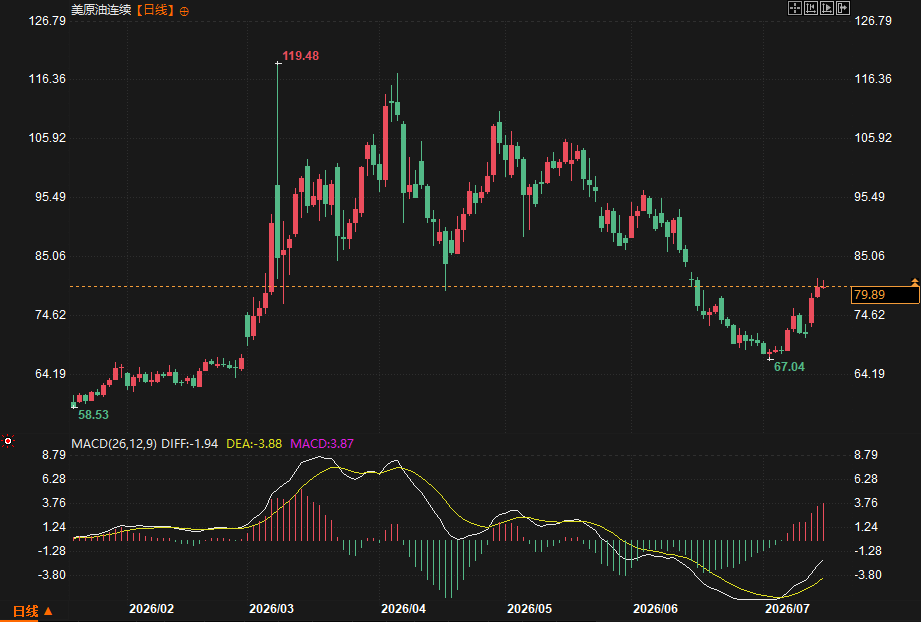The image size is (921, 622).
Task: Click orange double-arrow above 79.89 tag
Action: pyautogui.click(x=915, y=283)
